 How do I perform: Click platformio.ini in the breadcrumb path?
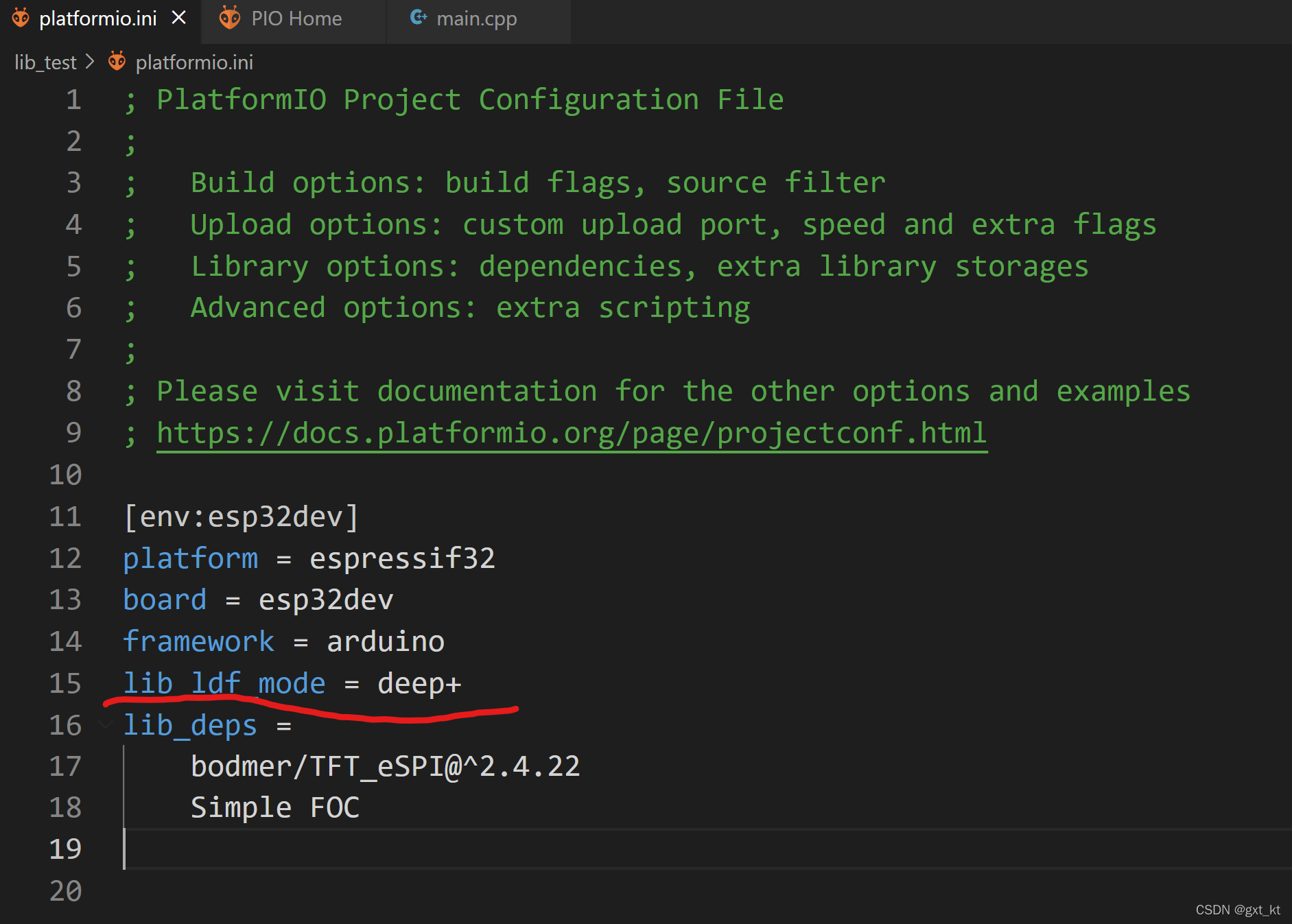pos(193,62)
